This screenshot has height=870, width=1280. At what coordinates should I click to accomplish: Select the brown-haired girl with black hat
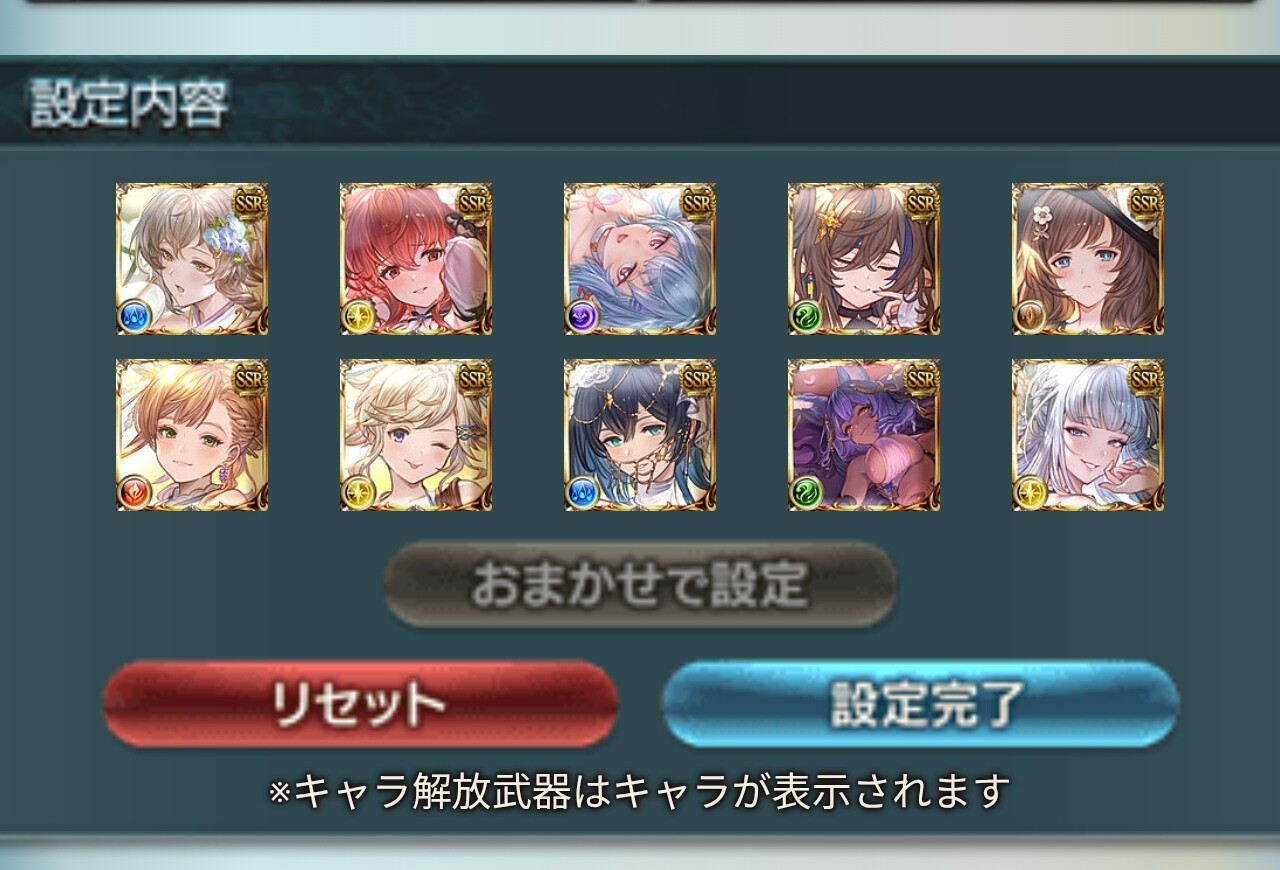pyautogui.click(x=1088, y=258)
